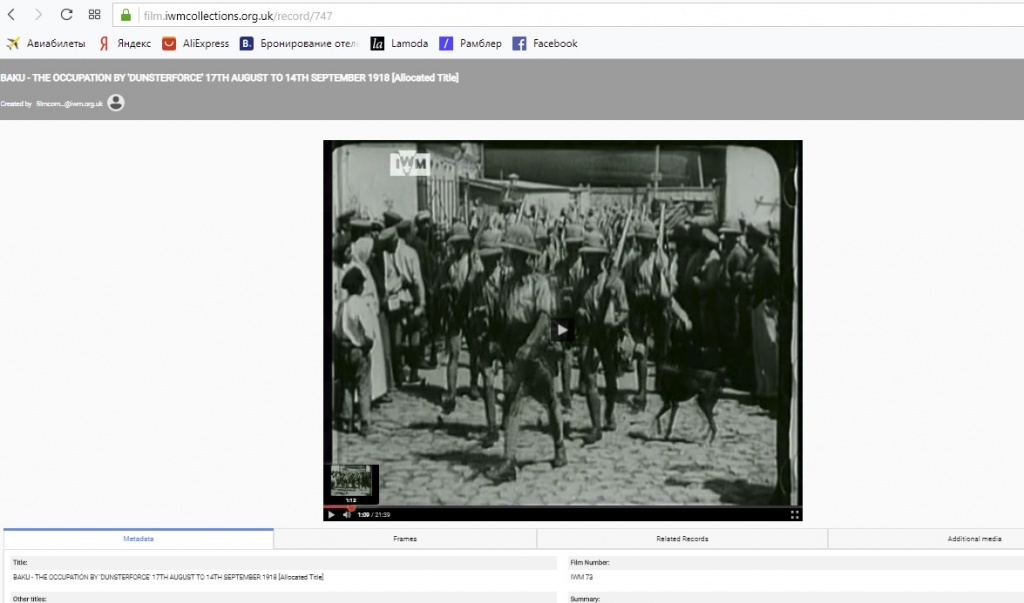
Task: Open the Бронирование отелей bookmark
Action: [x=300, y=44]
